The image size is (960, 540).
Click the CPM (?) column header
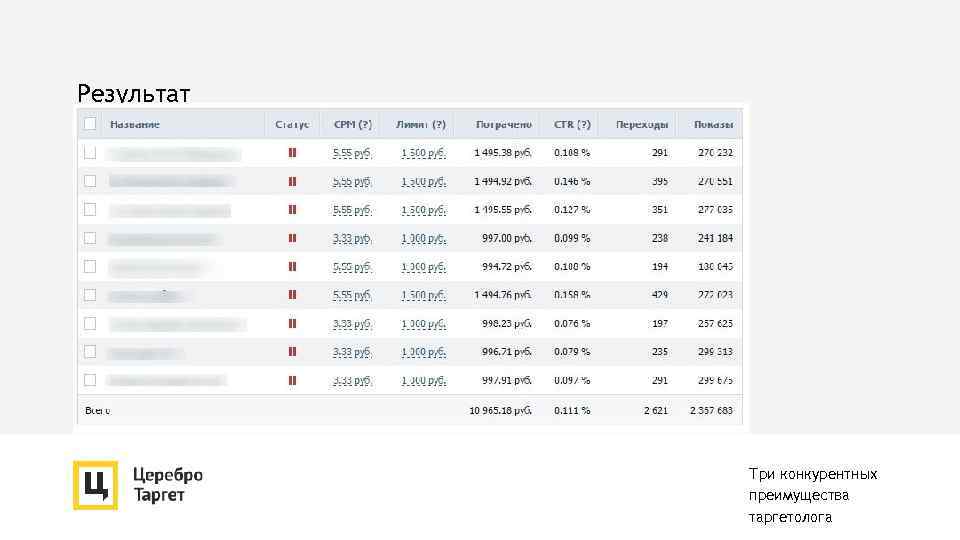pos(353,124)
